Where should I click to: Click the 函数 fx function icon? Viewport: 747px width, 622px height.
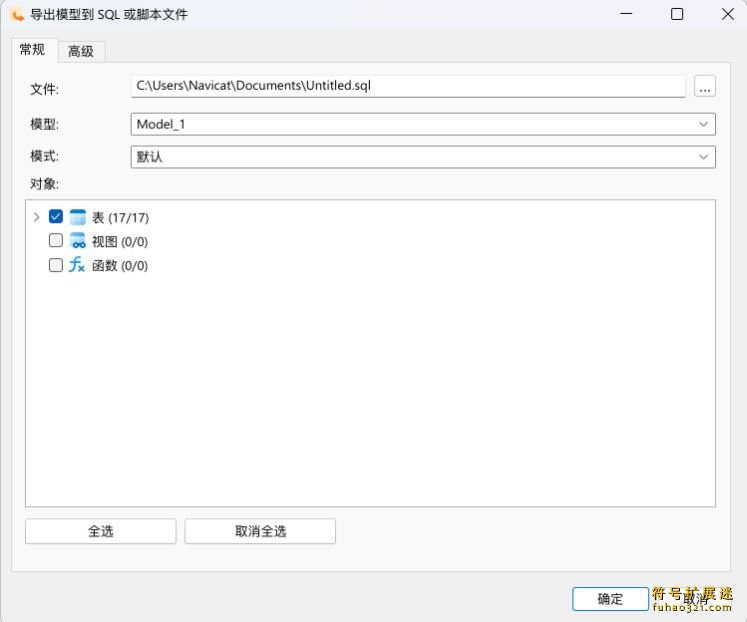tap(77, 265)
